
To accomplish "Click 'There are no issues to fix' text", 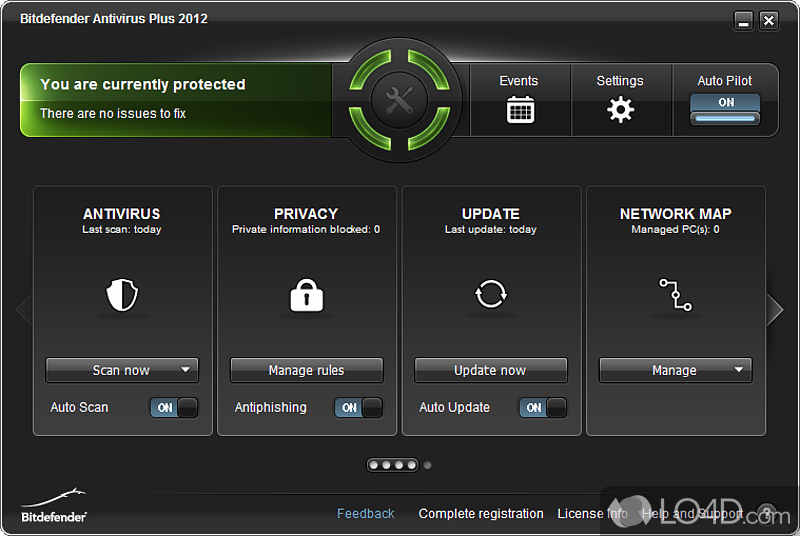I will pyautogui.click(x=113, y=113).
